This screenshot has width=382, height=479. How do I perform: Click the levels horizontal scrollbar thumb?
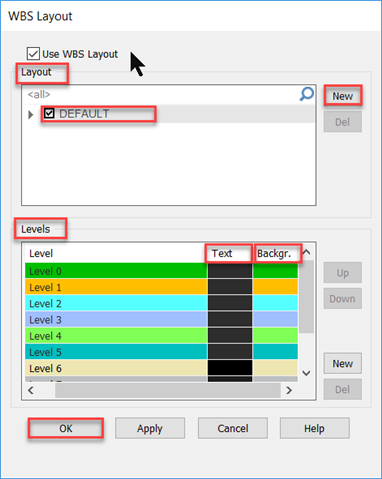click(x=168, y=390)
